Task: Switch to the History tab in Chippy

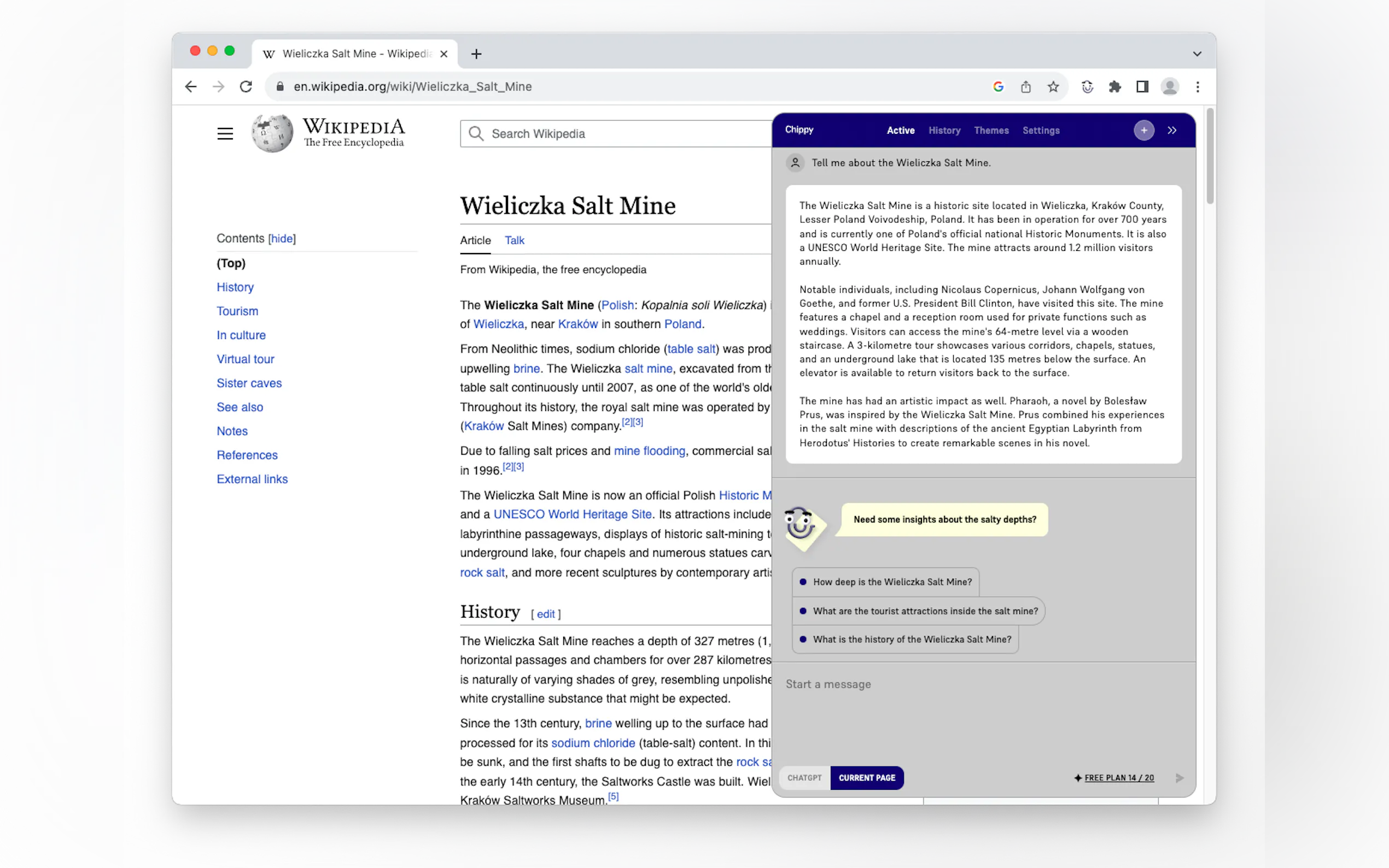Action: (x=944, y=130)
